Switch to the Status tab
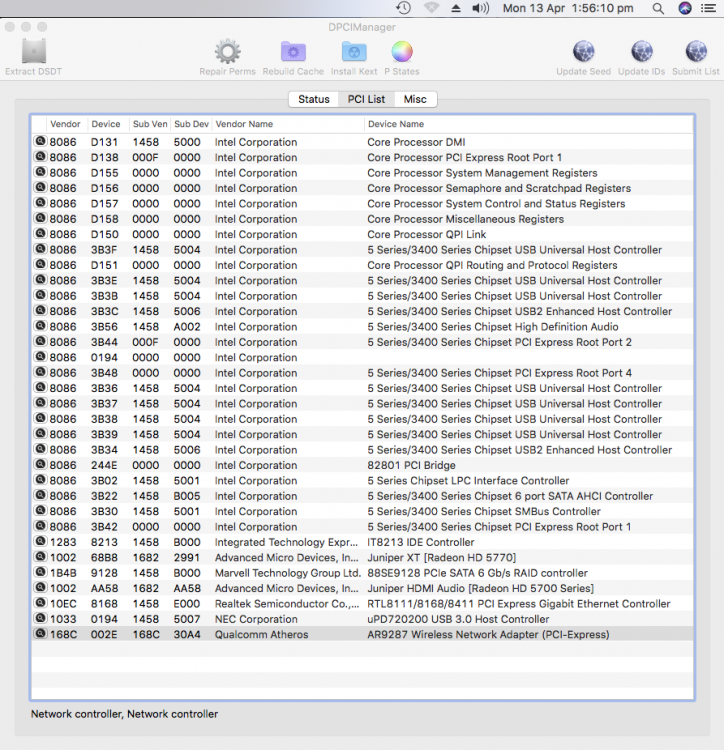This screenshot has width=724, height=750. click(x=314, y=99)
